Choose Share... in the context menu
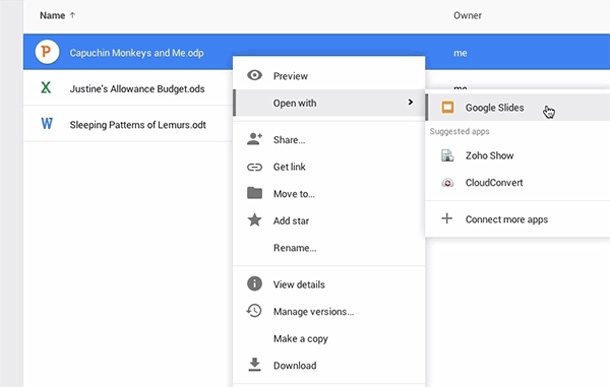The height and width of the screenshot is (387, 610). click(x=329, y=140)
